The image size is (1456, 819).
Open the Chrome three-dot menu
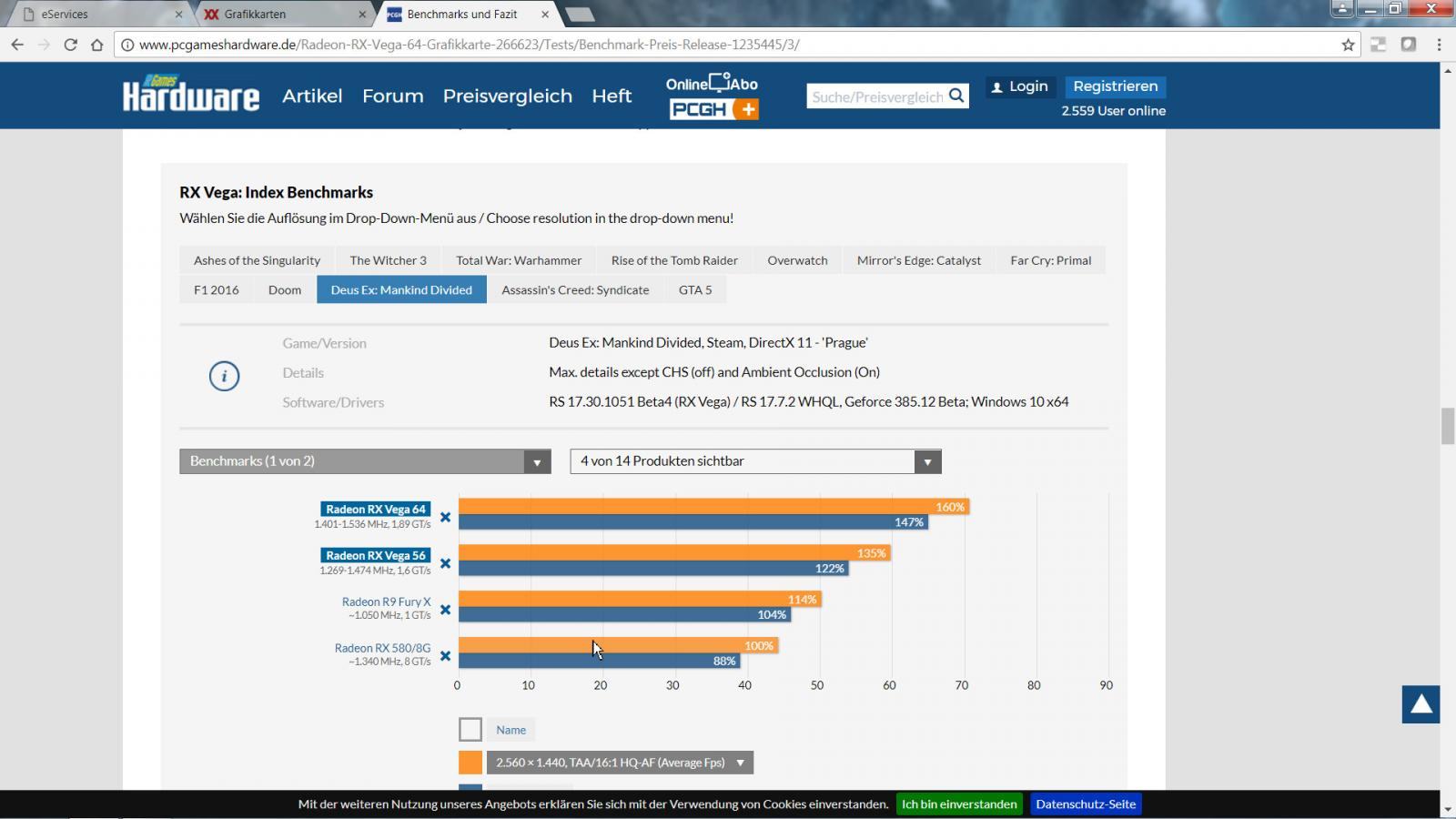(x=1439, y=45)
